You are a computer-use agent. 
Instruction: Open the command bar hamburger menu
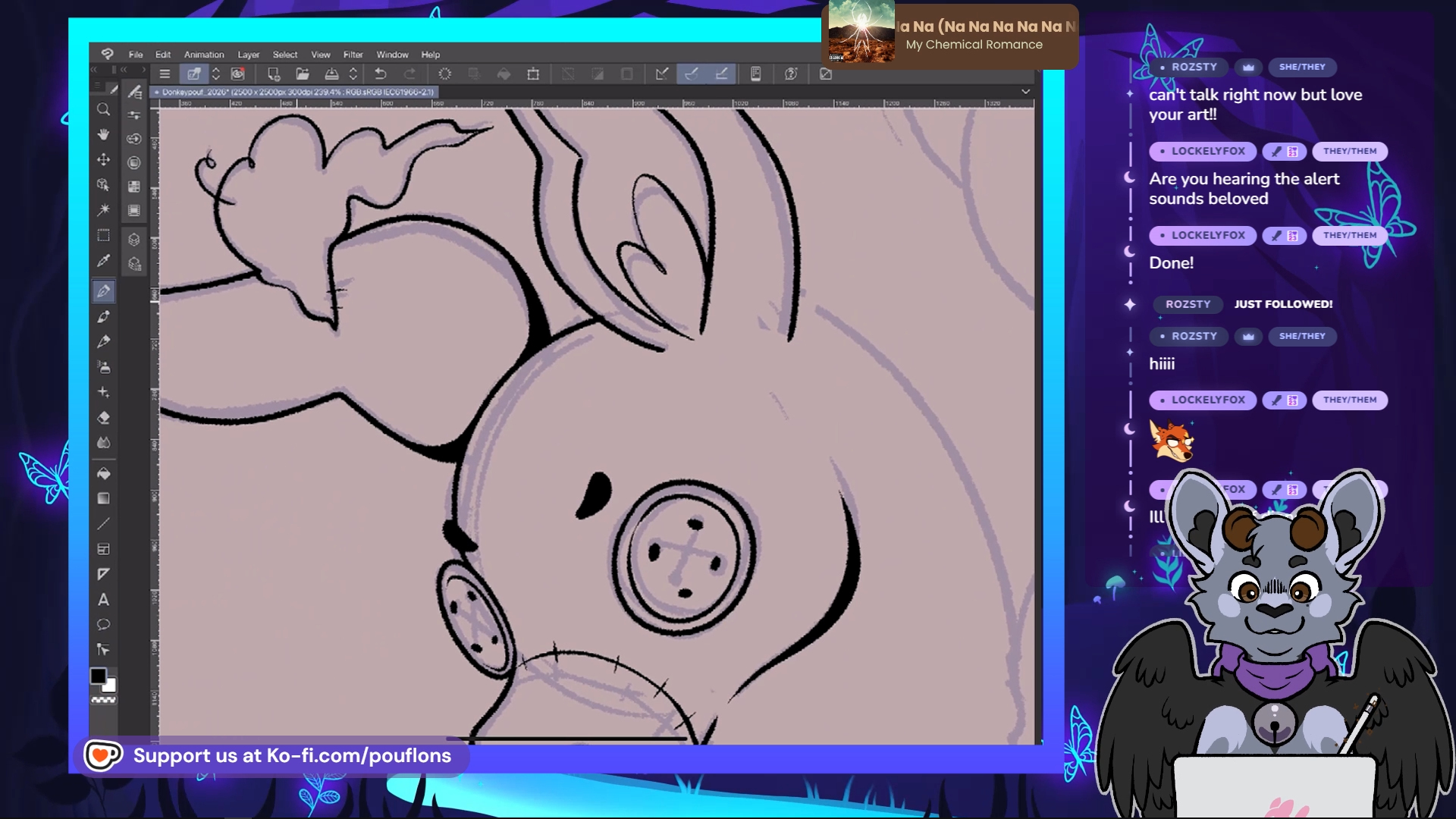coord(165,74)
